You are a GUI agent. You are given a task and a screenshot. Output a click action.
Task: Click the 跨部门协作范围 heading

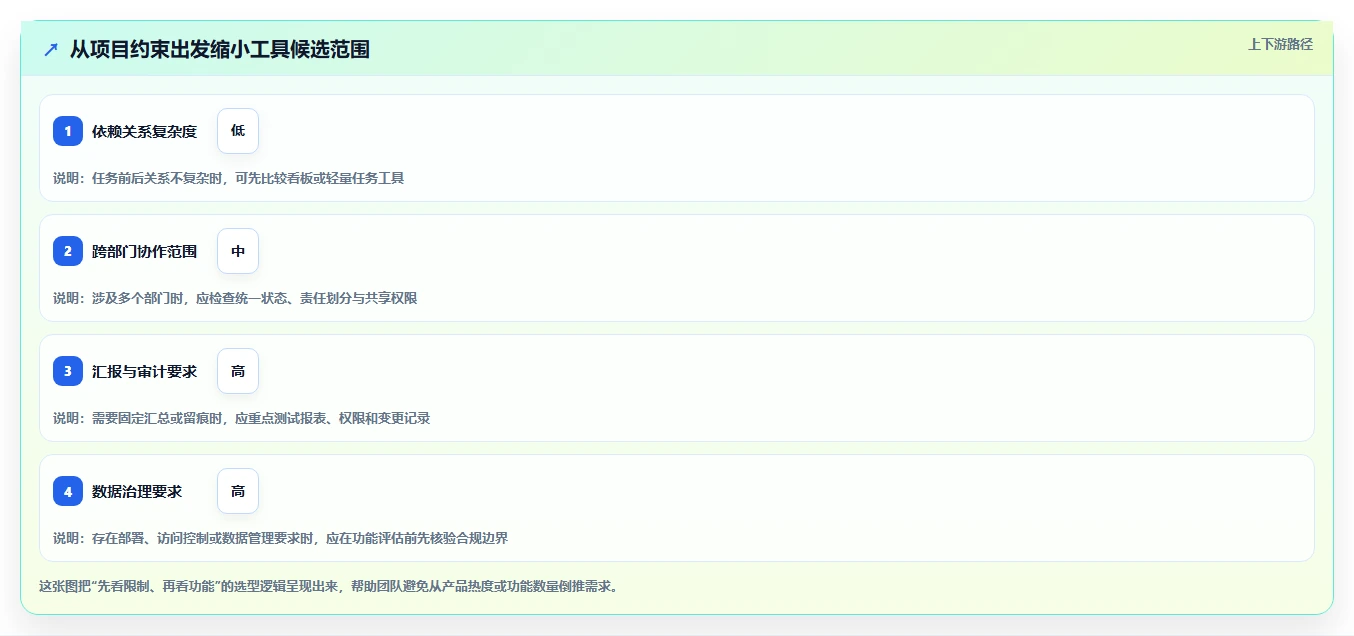tap(144, 251)
